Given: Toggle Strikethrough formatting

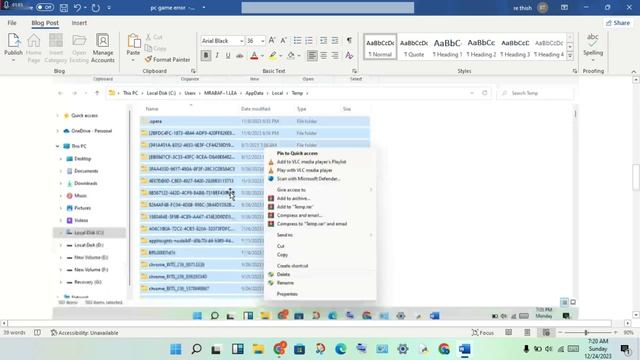Looking at the screenshot, I should pyautogui.click(x=240, y=56).
